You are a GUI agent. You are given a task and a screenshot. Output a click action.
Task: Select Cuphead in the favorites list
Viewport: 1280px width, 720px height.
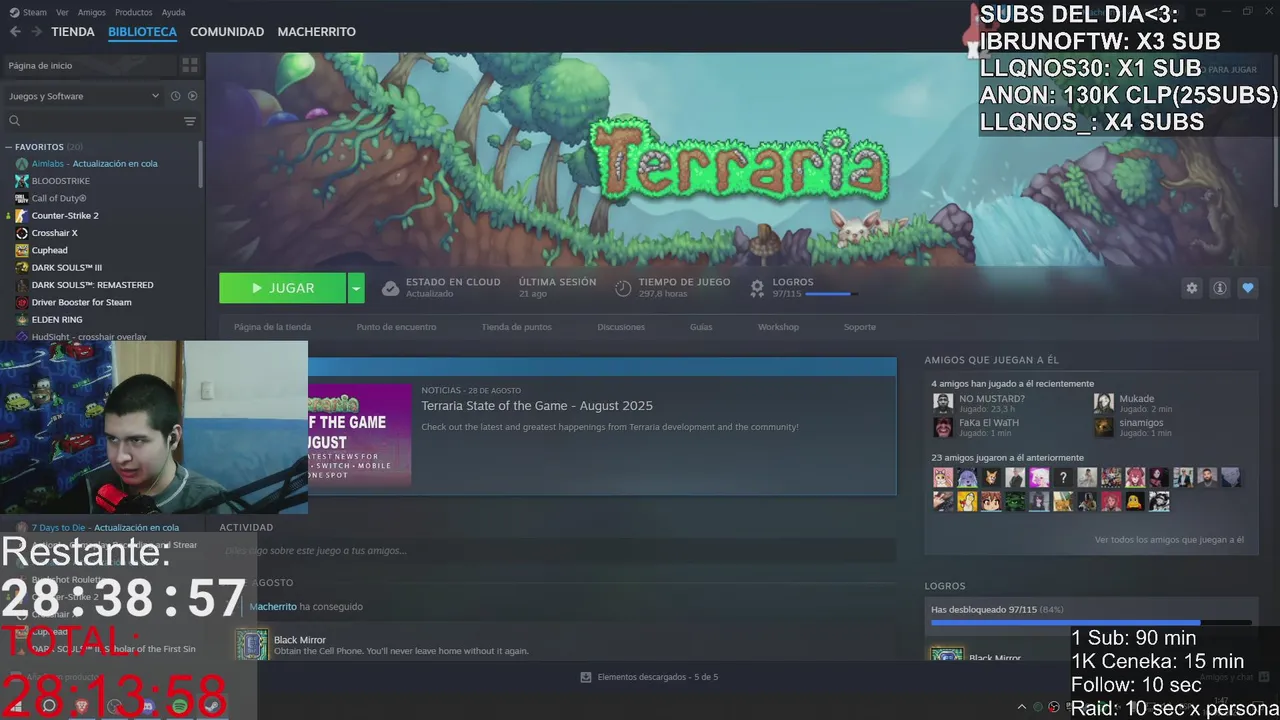pyautogui.click(x=49, y=250)
